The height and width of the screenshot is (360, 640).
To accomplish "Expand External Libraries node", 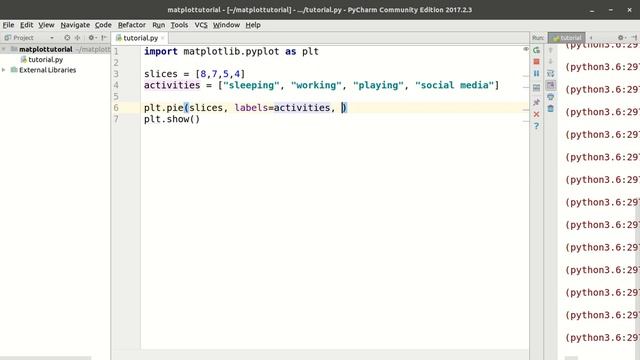I will tap(4, 70).
